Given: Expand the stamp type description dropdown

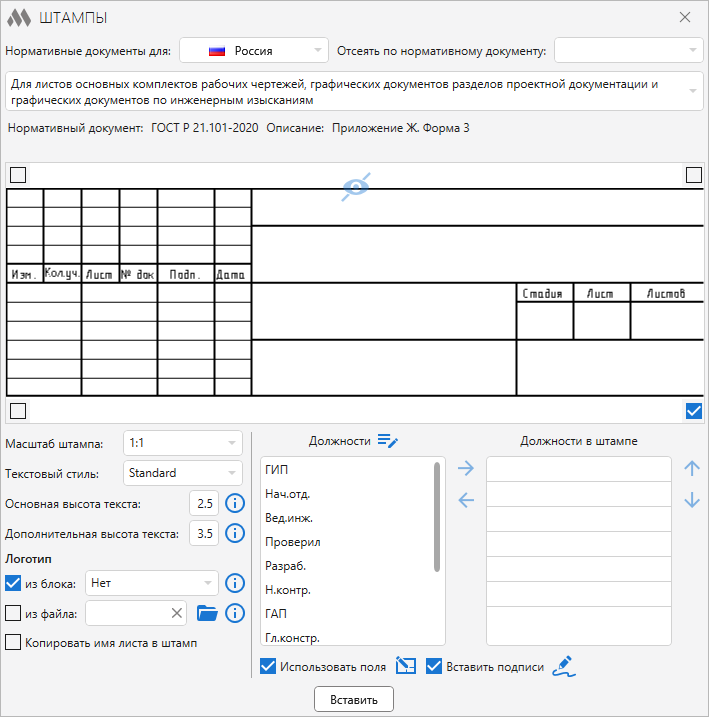Looking at the screenshot, I should 354,91.
